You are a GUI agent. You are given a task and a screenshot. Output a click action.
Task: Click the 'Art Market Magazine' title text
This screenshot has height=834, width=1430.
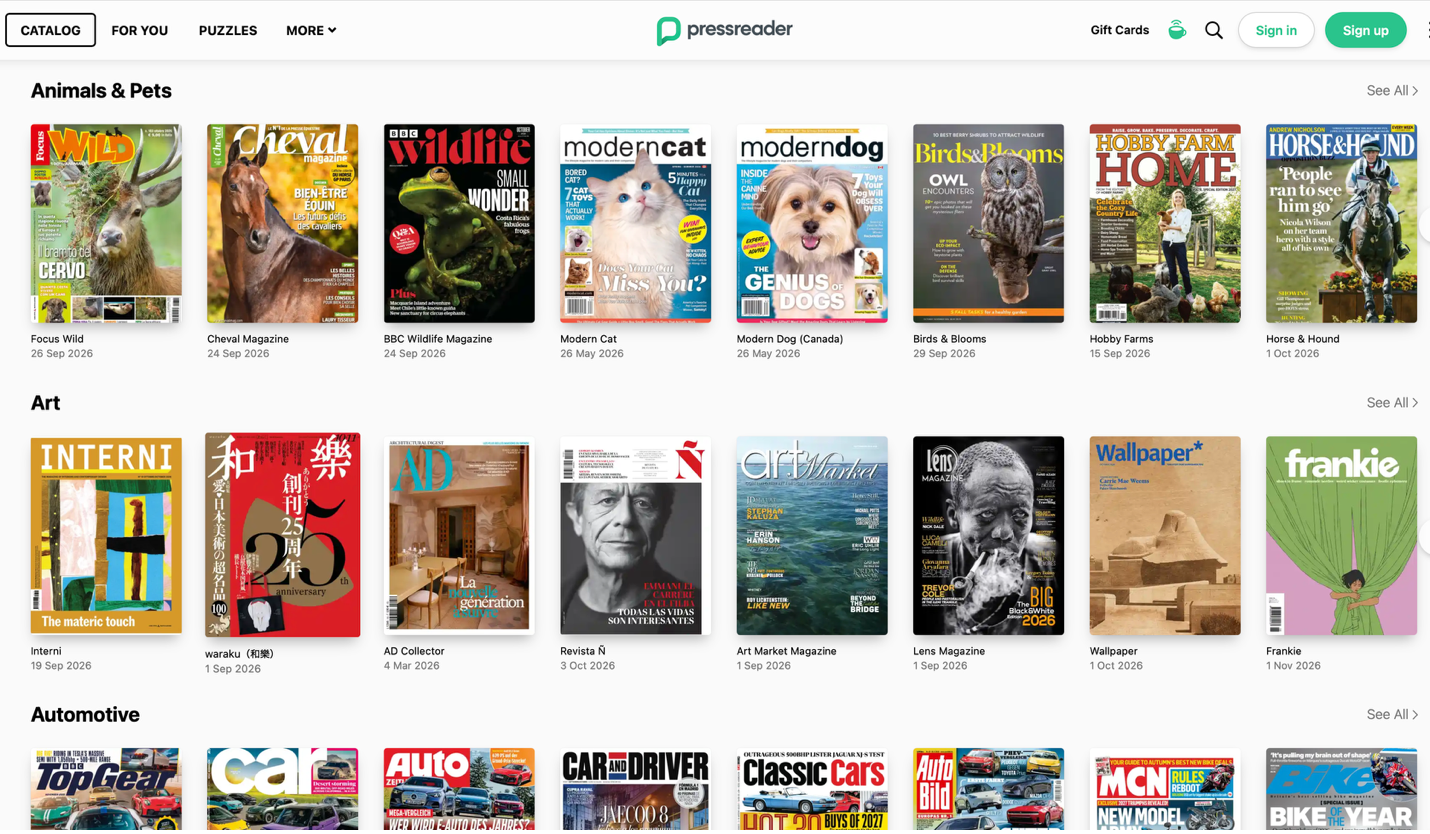point(787,651)
